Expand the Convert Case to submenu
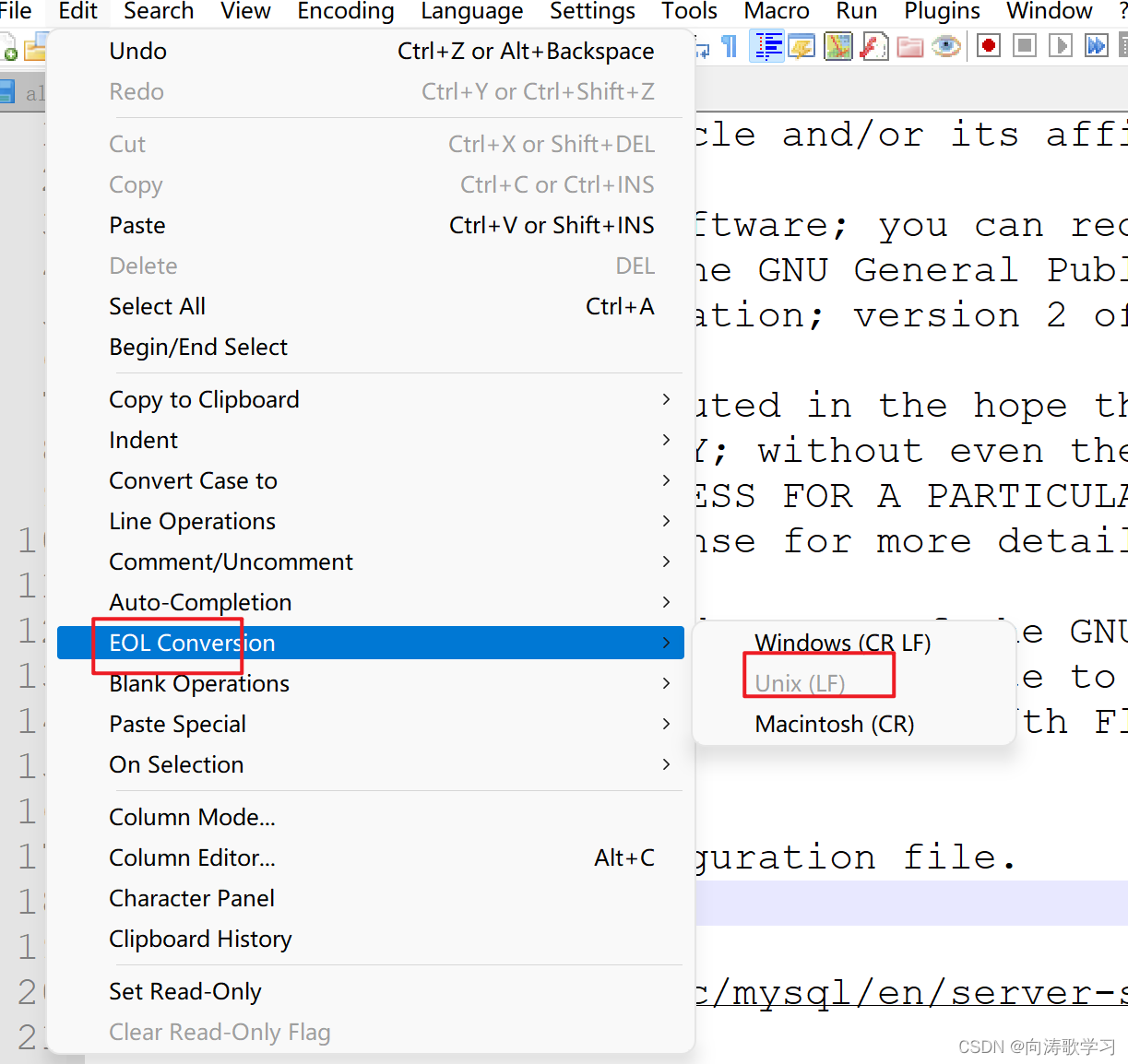 click(x=371, y=480)
